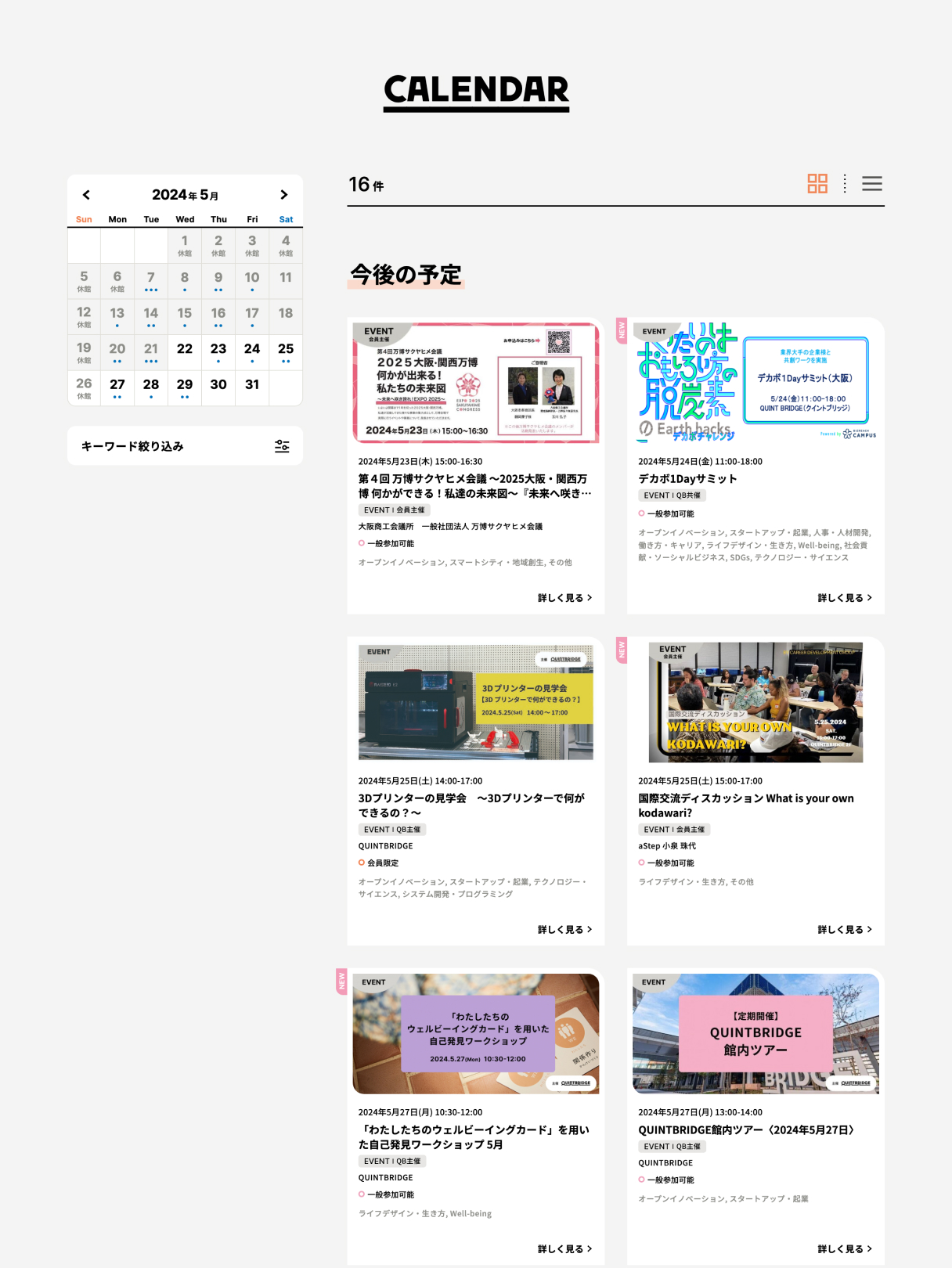
Task: Click the EVENT | QB共催 tag
Action: [672, 495]
